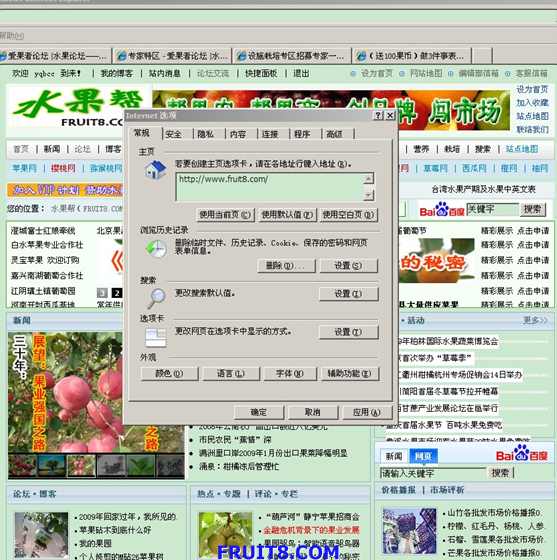Click the 市场评析 tab heading

[x=447, y=490]
